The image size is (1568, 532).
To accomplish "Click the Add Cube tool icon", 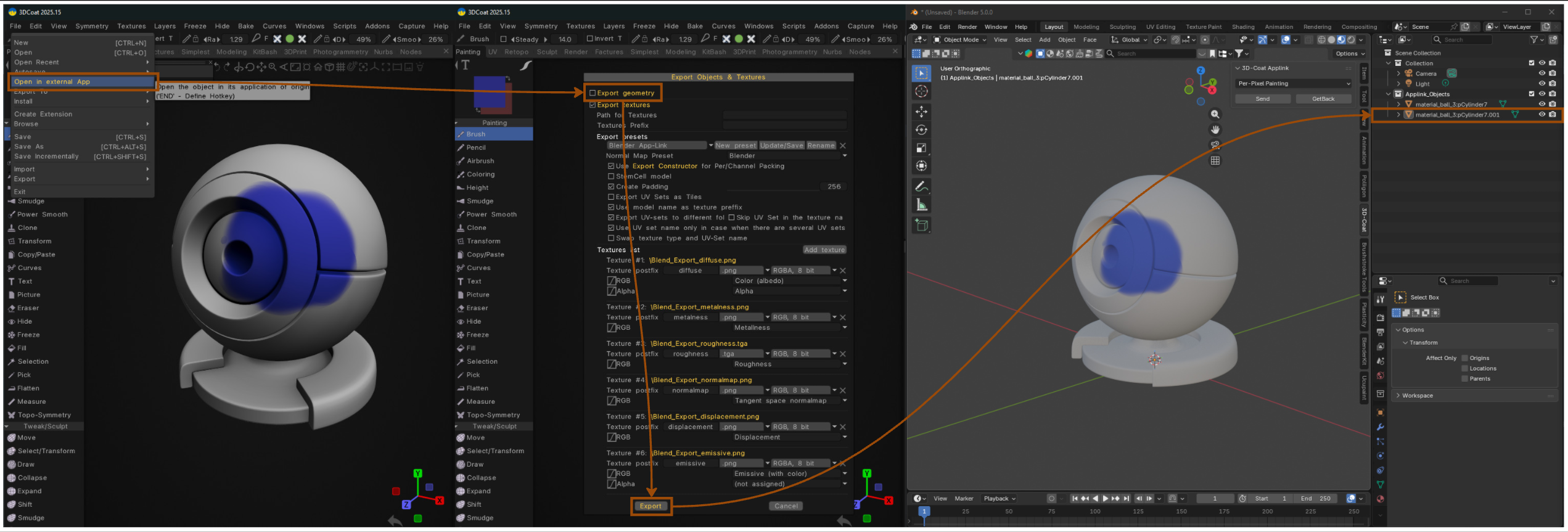I will point(921,225).
